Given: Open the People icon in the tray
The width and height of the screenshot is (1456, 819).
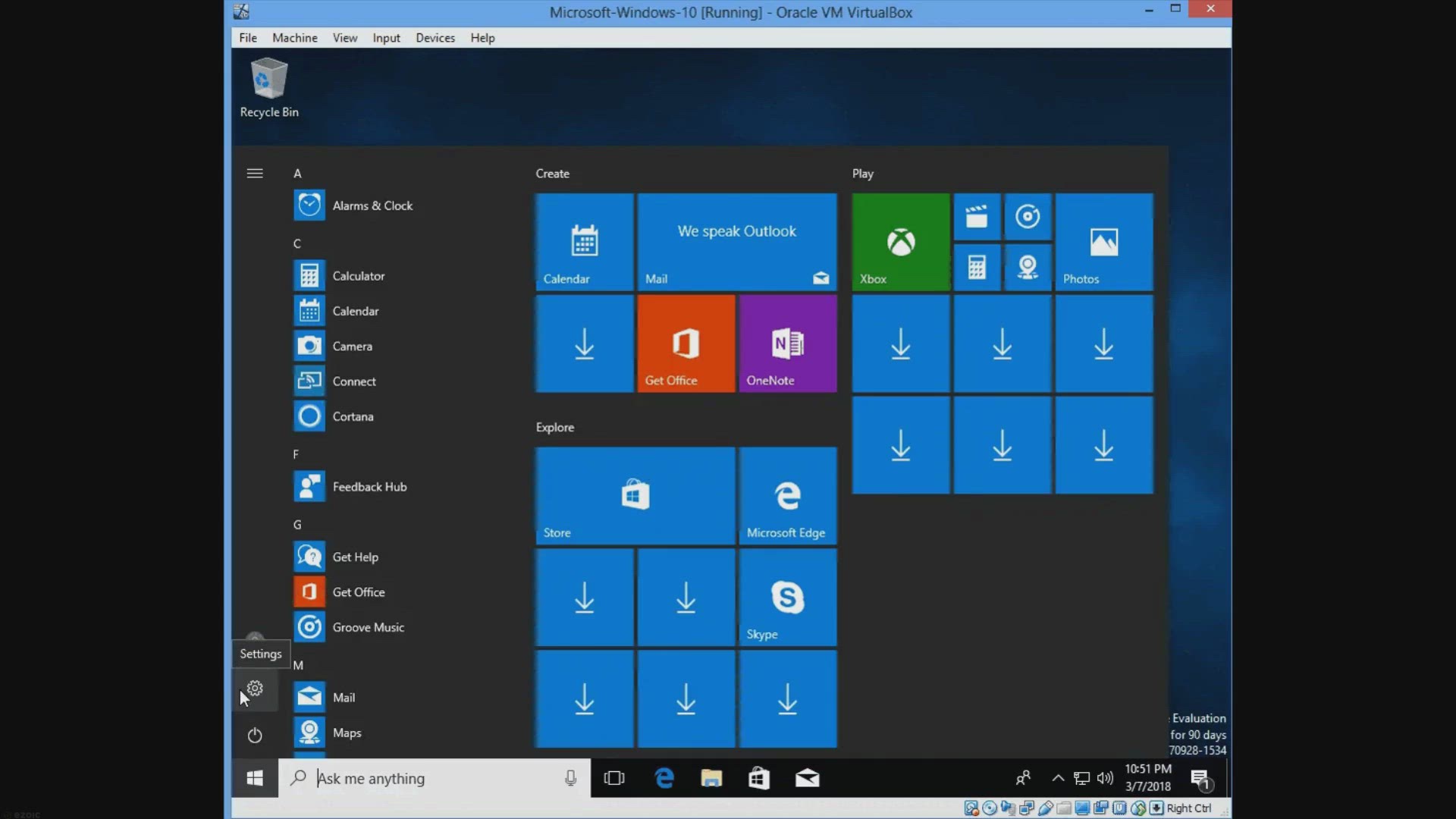Looking at the screenshot, I should coord(1023,778).
